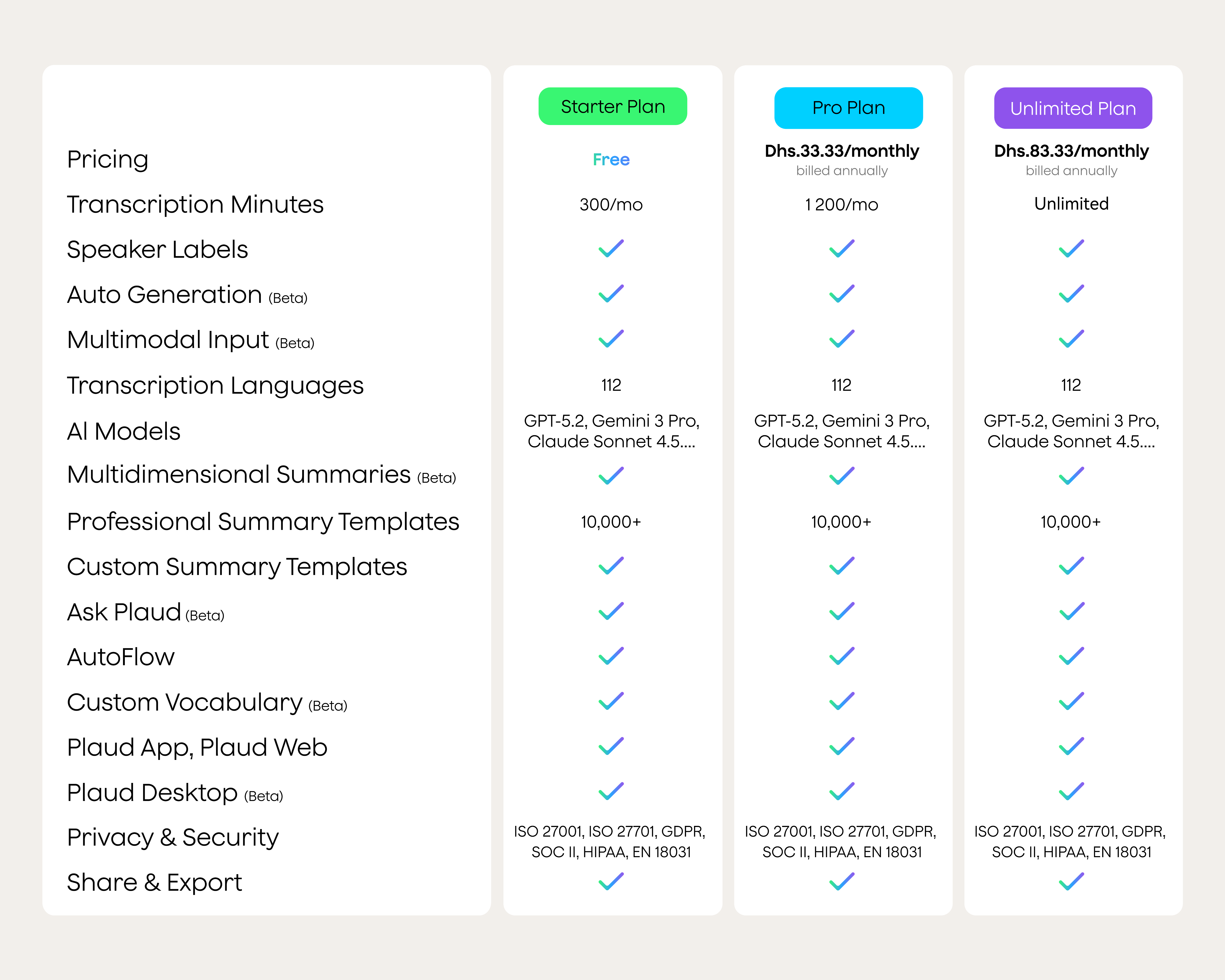The image size is (1225, 980).
Task: Click the Dhs.33.33/monthly Pro price
Action: [841, 151]
